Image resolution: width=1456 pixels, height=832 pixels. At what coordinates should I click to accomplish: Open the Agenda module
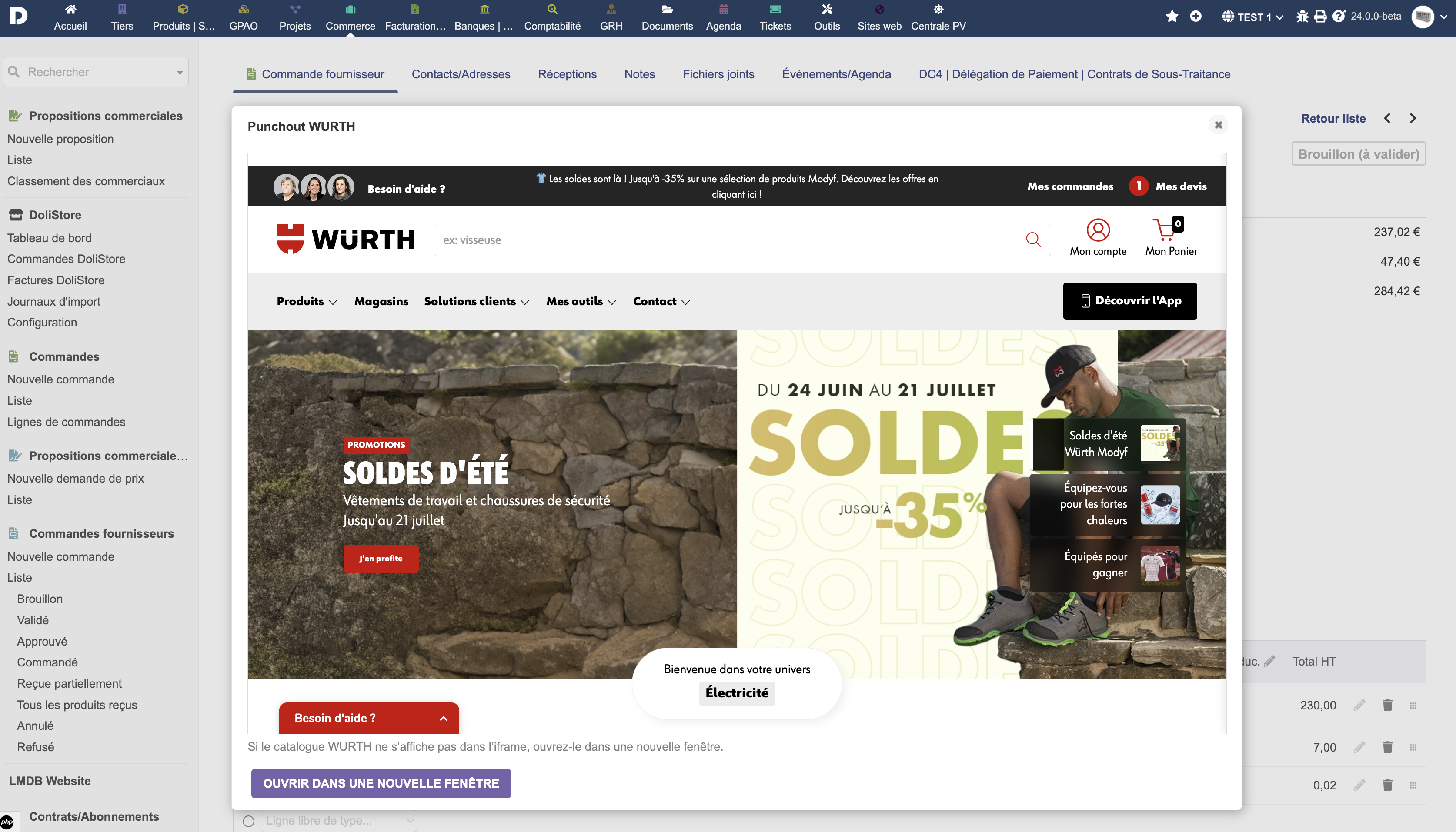pyautogui.click(x=723, y=18)
